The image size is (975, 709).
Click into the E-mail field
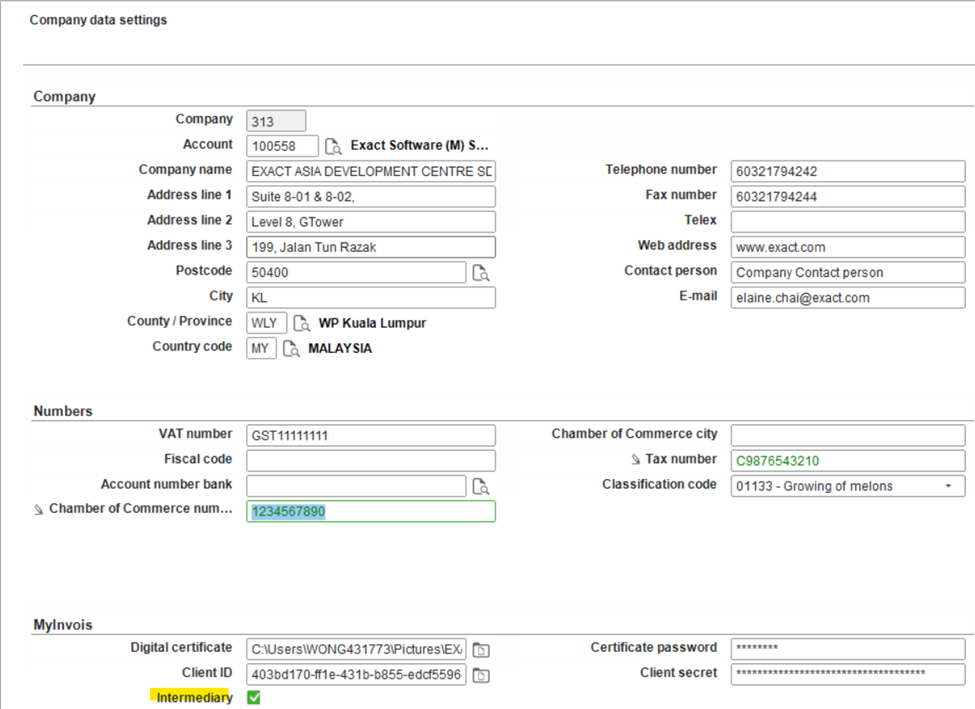pos(848,297)
